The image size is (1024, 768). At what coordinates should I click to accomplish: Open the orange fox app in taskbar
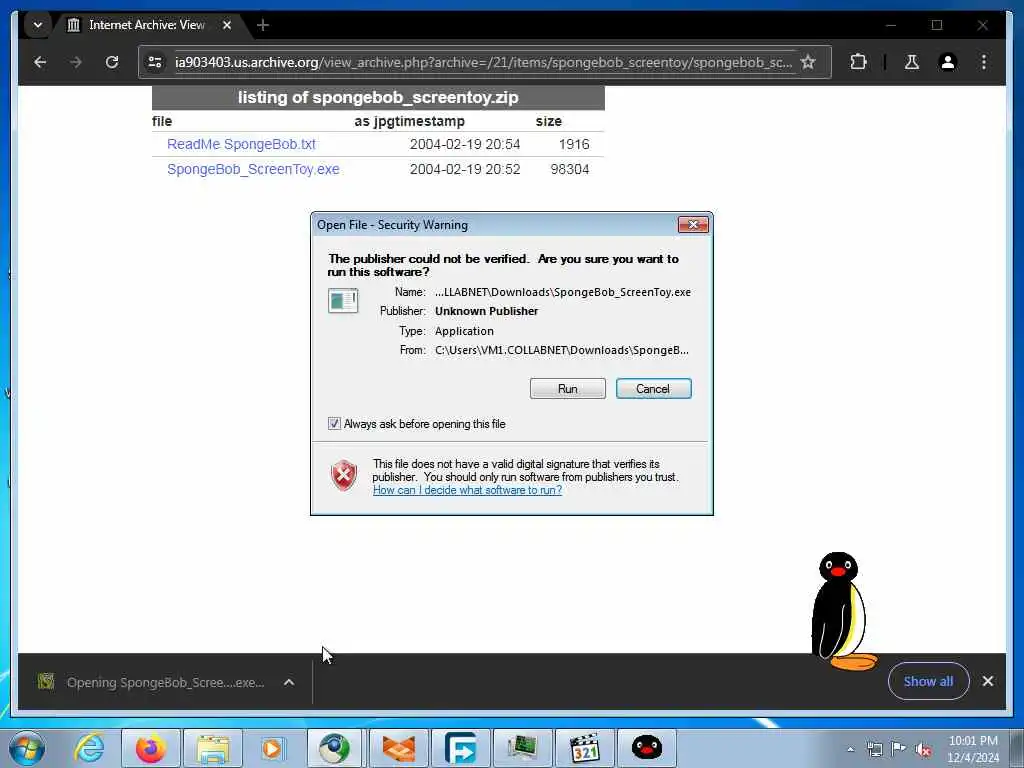(398, 748)
